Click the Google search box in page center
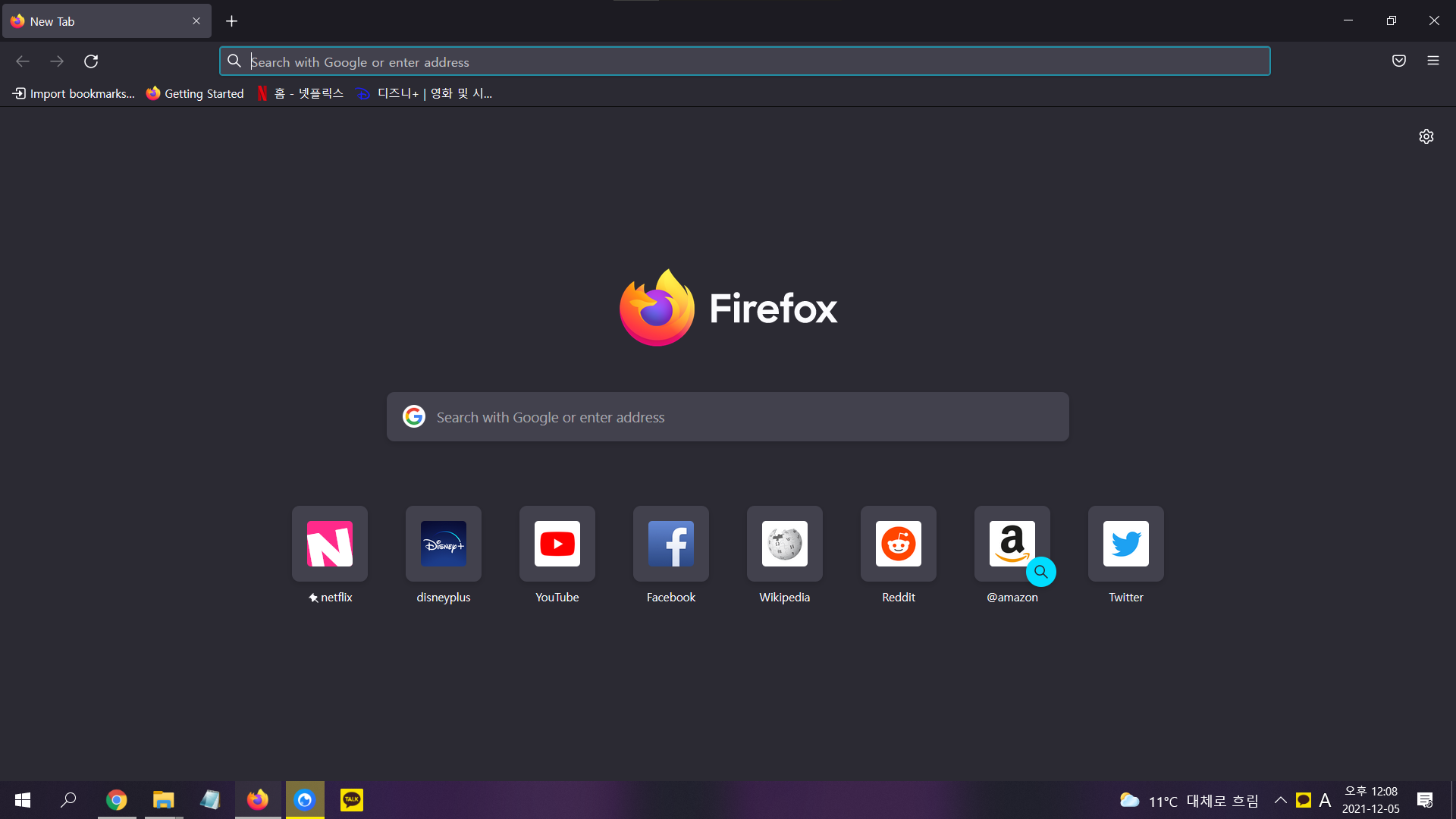 click(x=728, y=417)
